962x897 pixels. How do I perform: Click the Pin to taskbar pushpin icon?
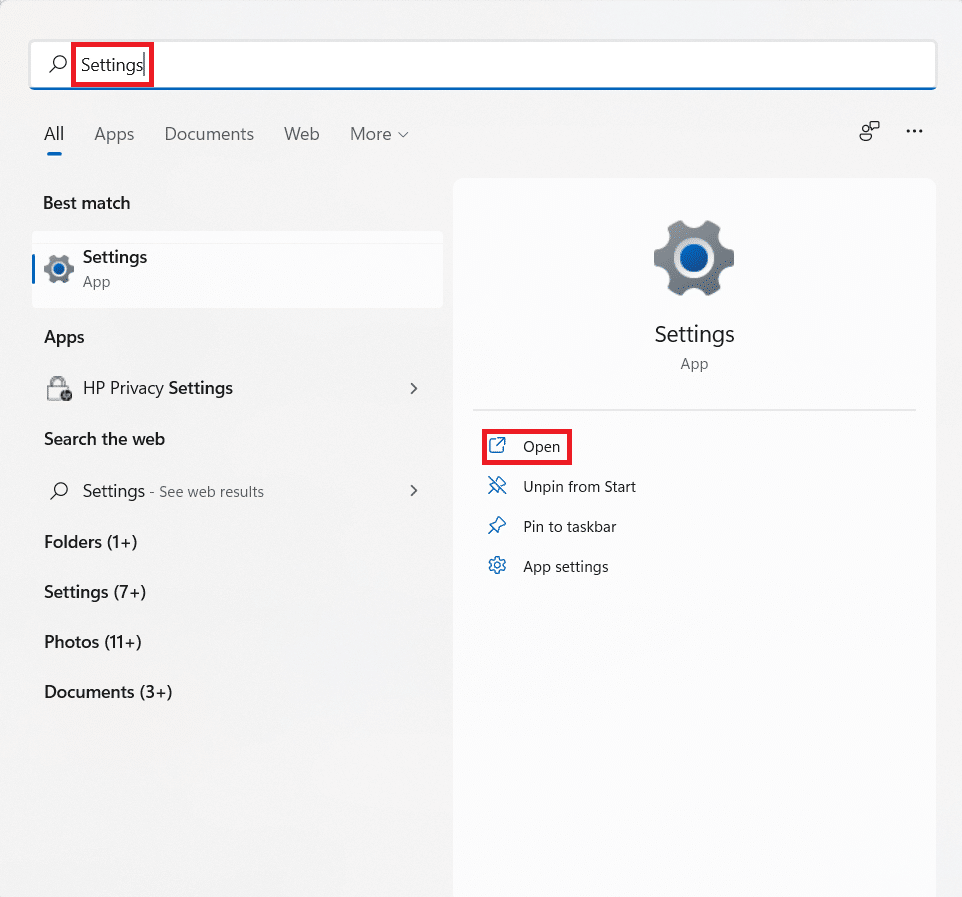tap(497, 526)
